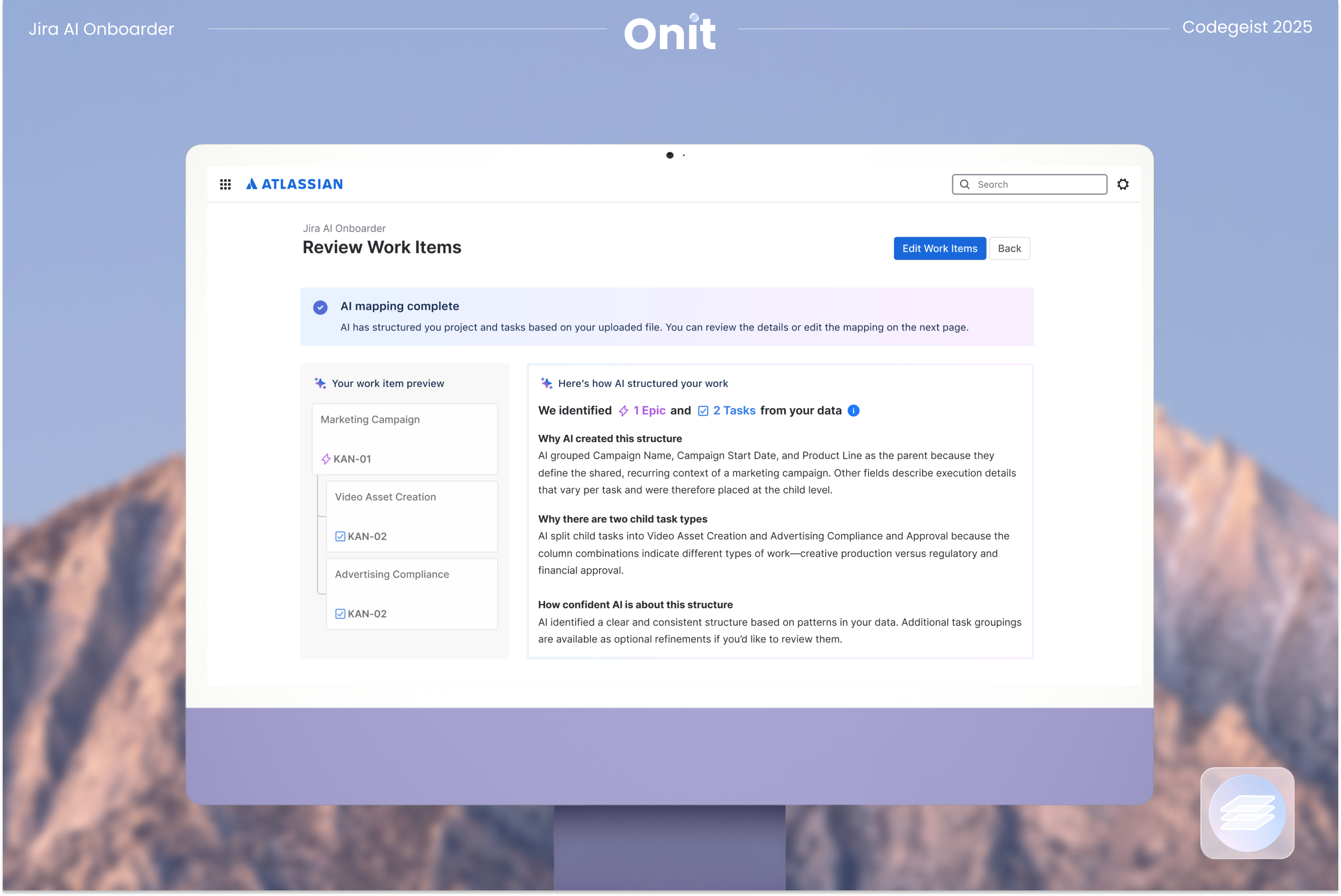This screenshot has height=896, width=1341.
Task: Select the Marketing Campaign epic card
Action: (404, 438)
